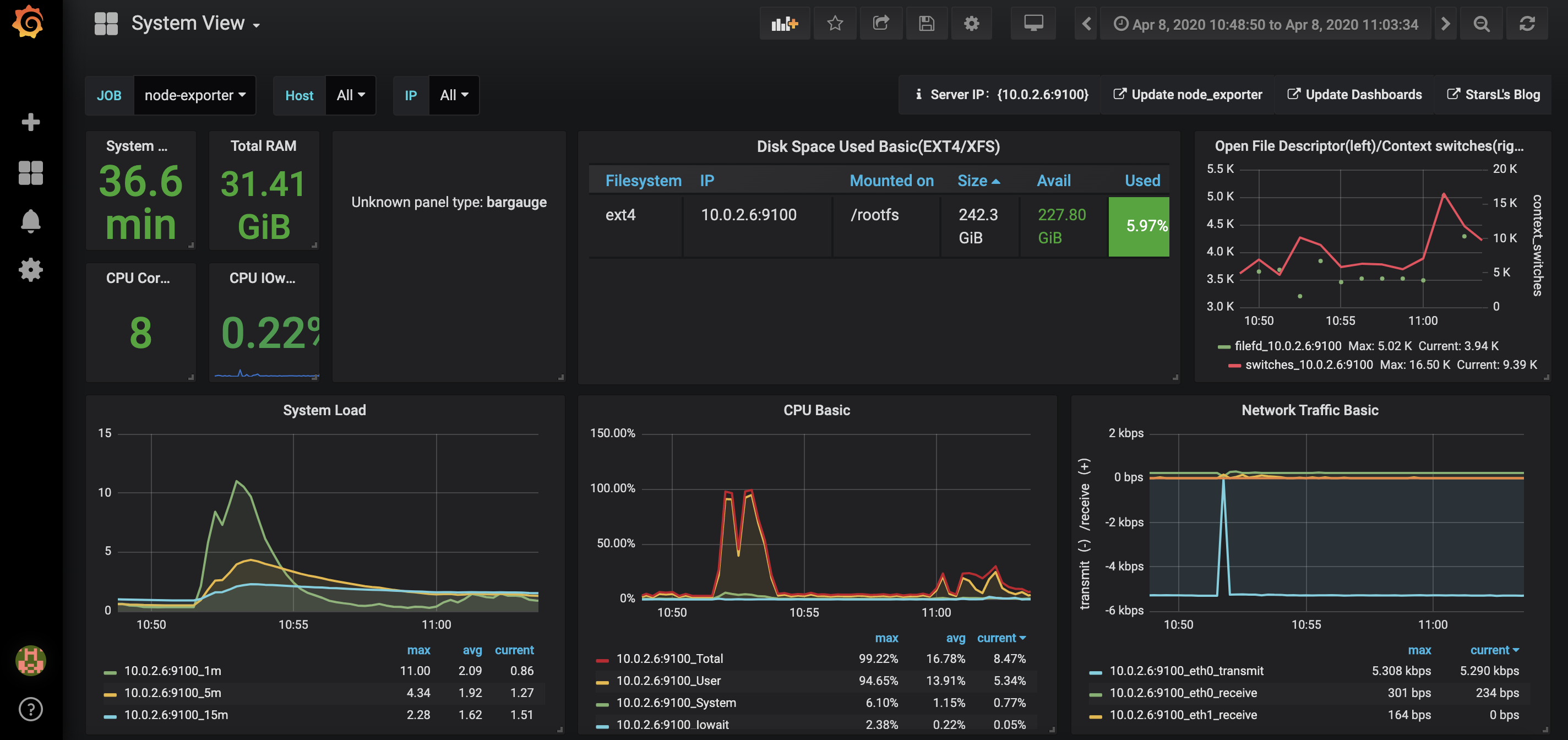Viewport: 1568px width, 740px height.
Task: Refresh the dashboard with refresh icon
Action: tap(1527, 24)
